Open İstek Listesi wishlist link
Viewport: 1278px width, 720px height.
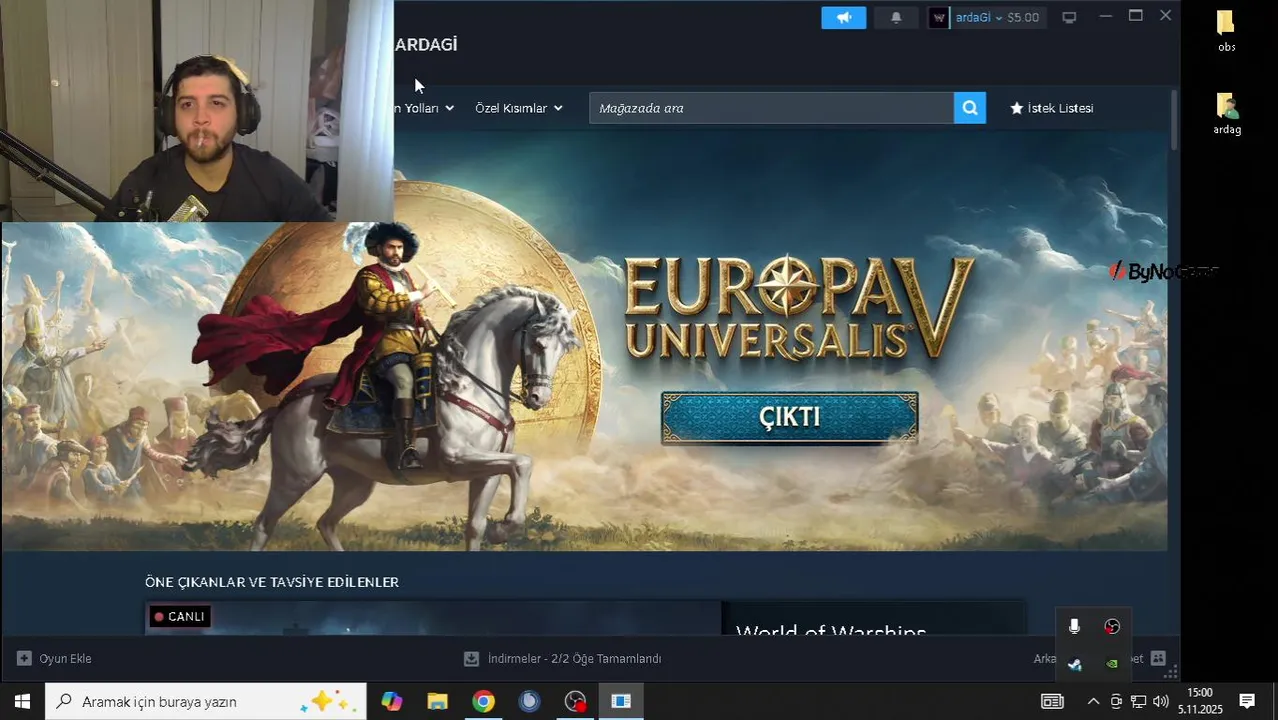coord(1052,108)
